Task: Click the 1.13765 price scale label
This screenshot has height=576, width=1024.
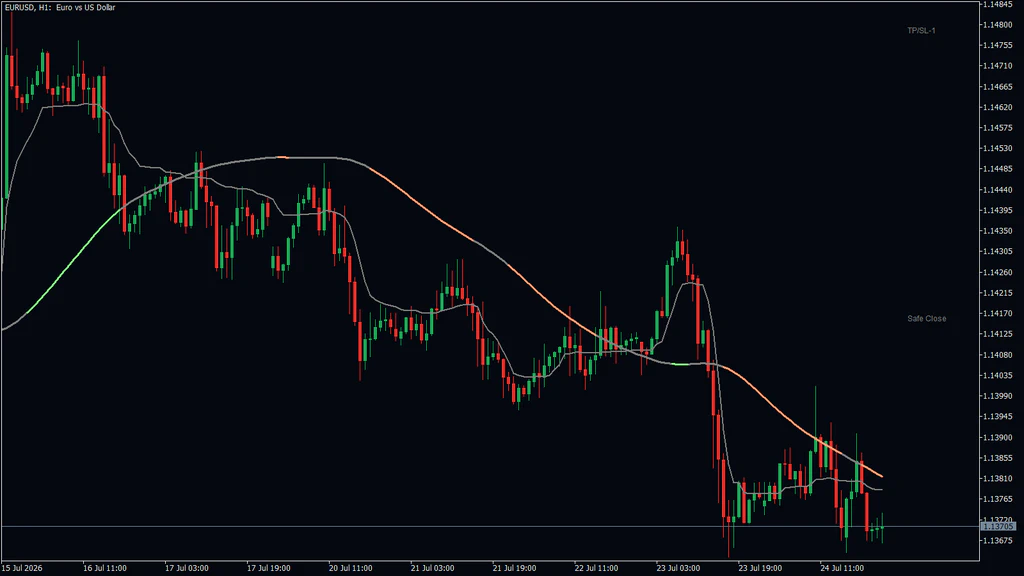Action: 997,500
